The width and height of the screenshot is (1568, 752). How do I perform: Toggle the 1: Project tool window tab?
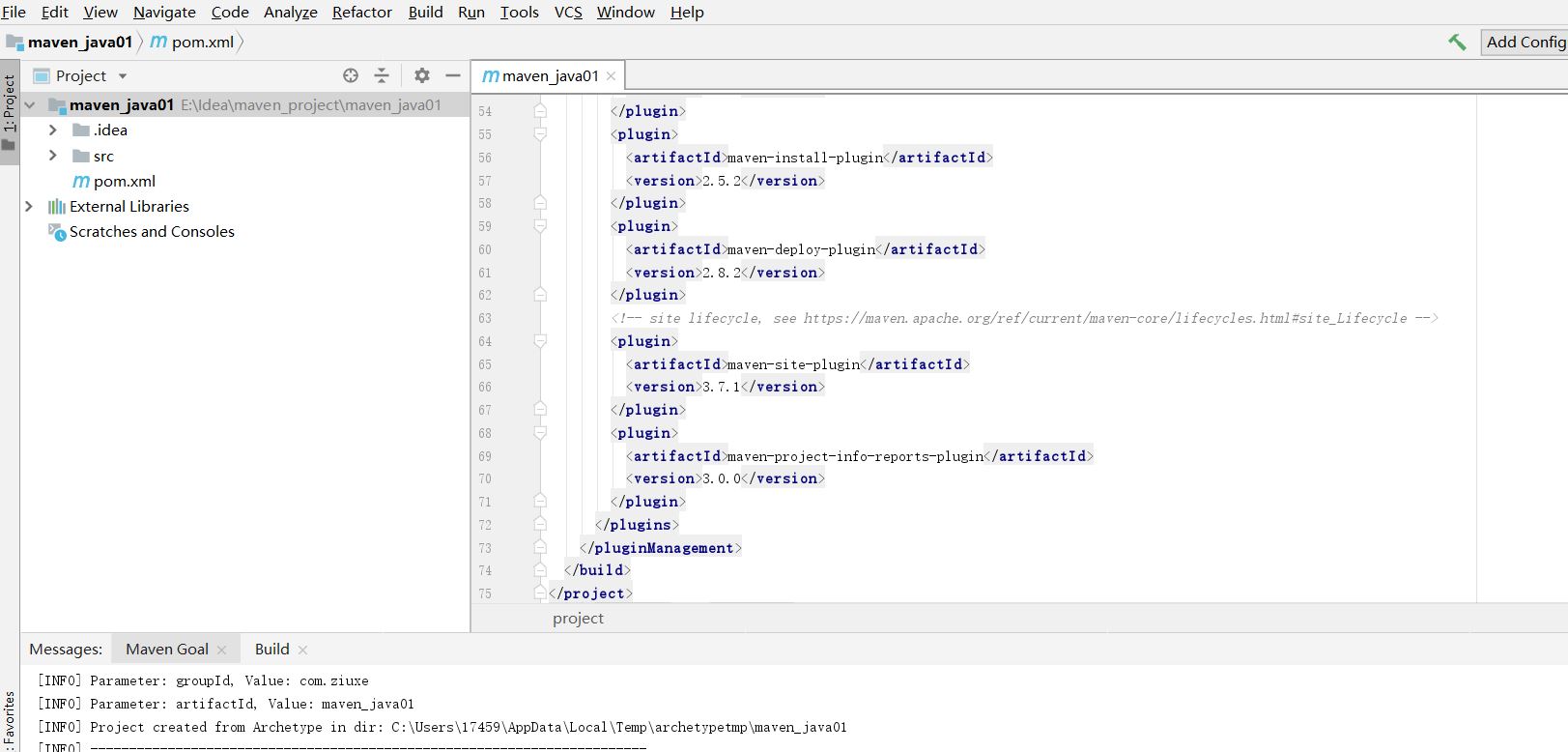coord(9,112)
